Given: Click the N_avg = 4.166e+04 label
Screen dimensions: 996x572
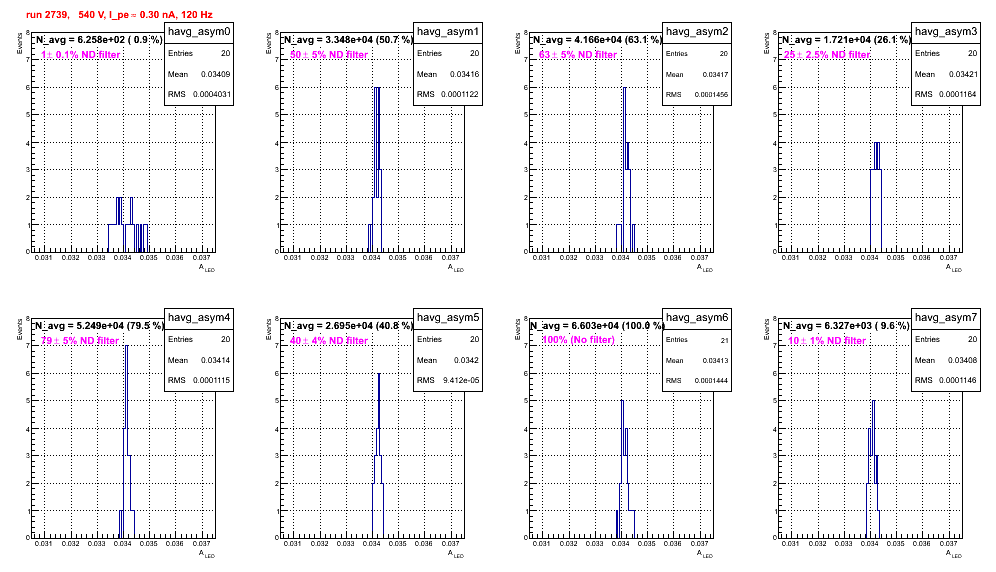Looking at the screenshot, I should point(597,39).
